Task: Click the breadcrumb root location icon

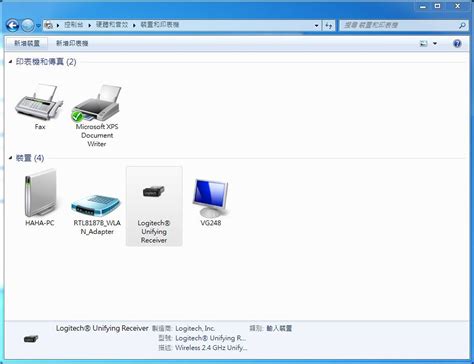Action: pos(49,25)
